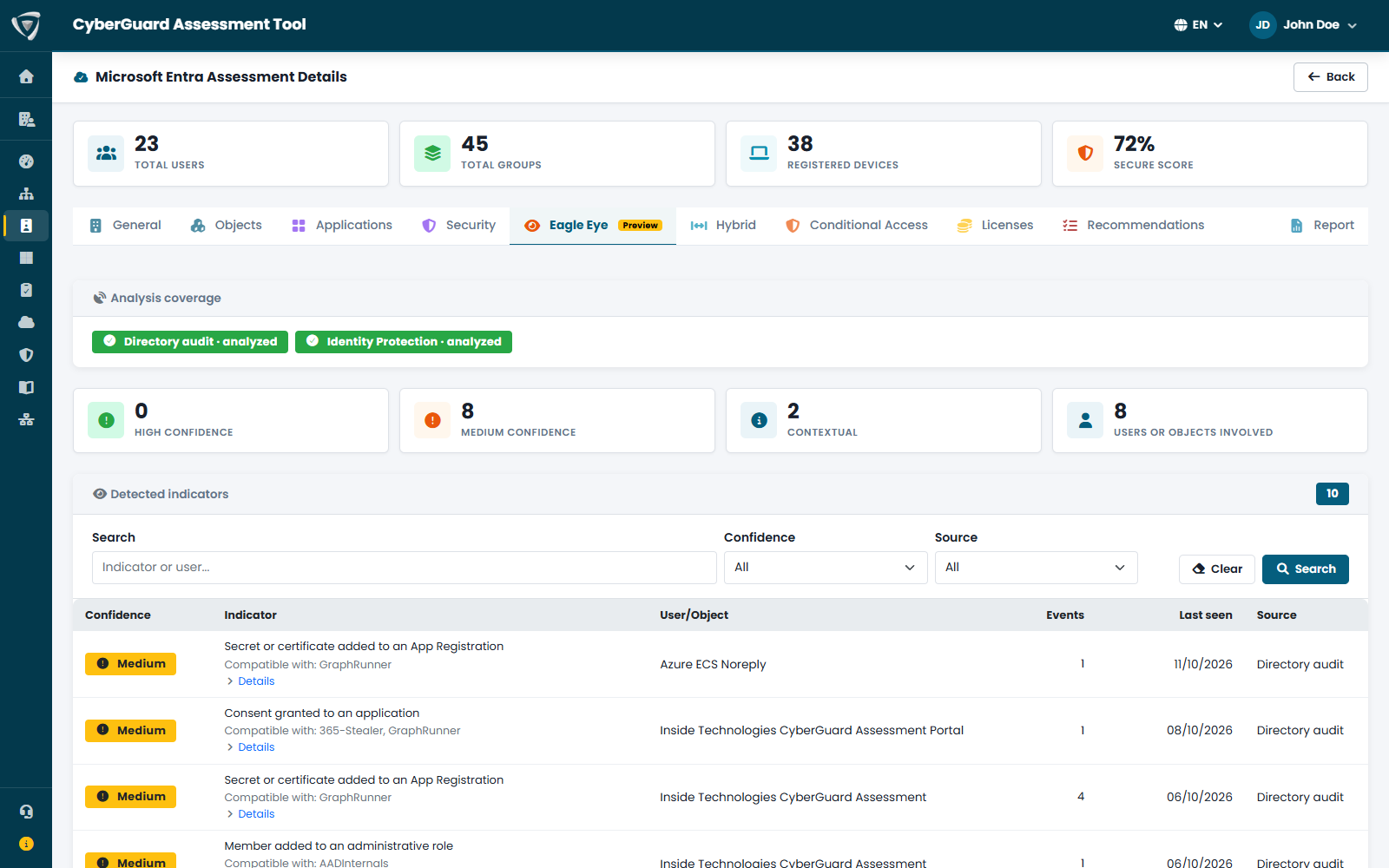Open the EN language dropdown
This screenshot has width=1389, height=868.
[1198, 25]
